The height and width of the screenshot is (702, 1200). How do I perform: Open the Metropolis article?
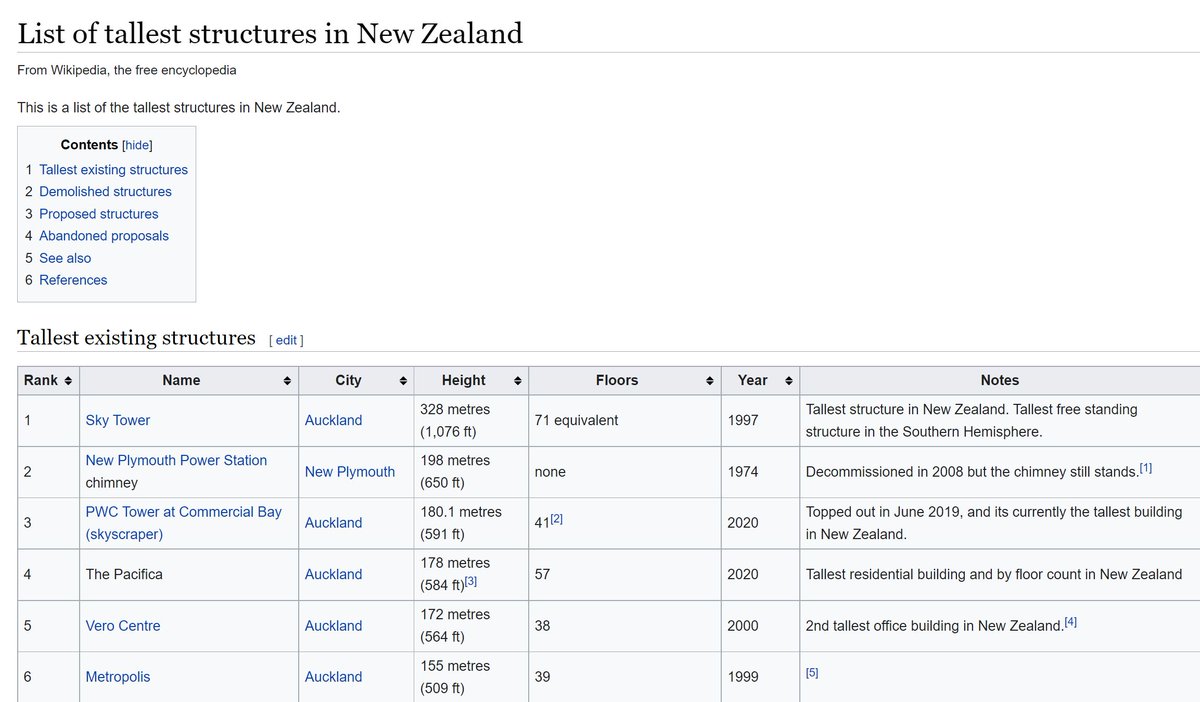(118, 677)
